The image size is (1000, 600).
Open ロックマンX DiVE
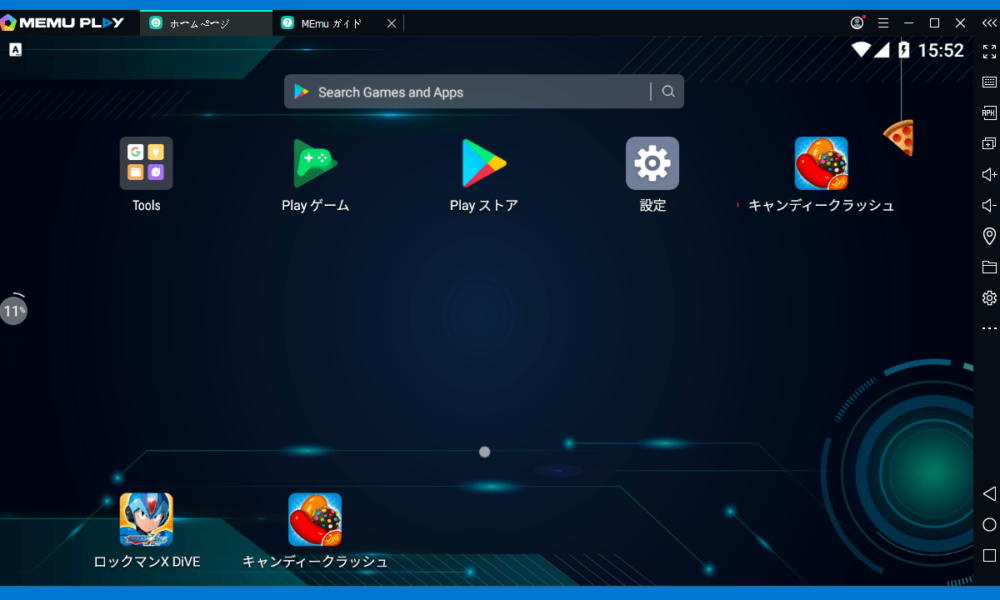coord(146,518)
